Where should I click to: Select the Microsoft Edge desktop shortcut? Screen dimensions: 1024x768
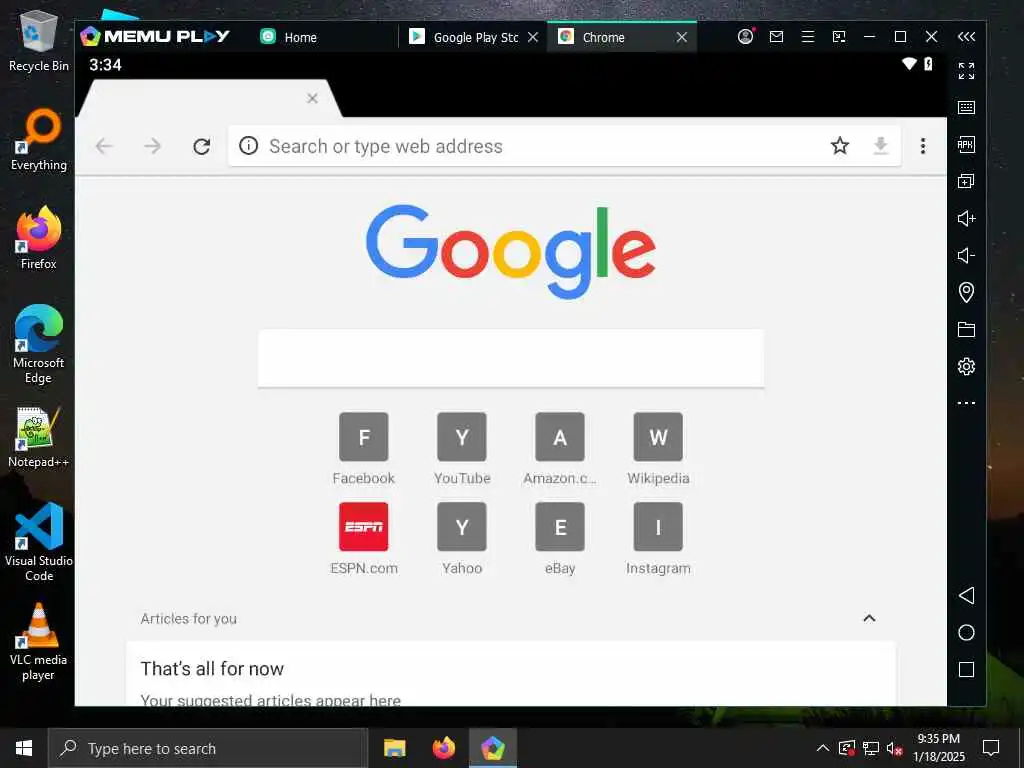click(39, 345)
